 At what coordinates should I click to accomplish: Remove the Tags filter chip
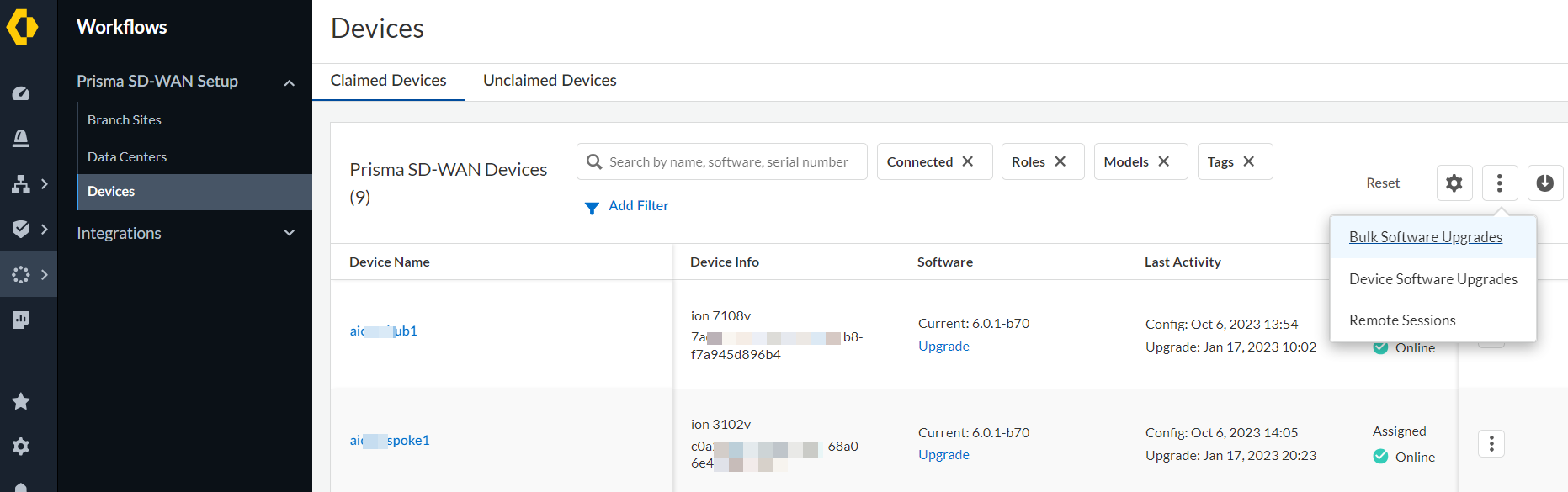click(x=1249, y=161)
